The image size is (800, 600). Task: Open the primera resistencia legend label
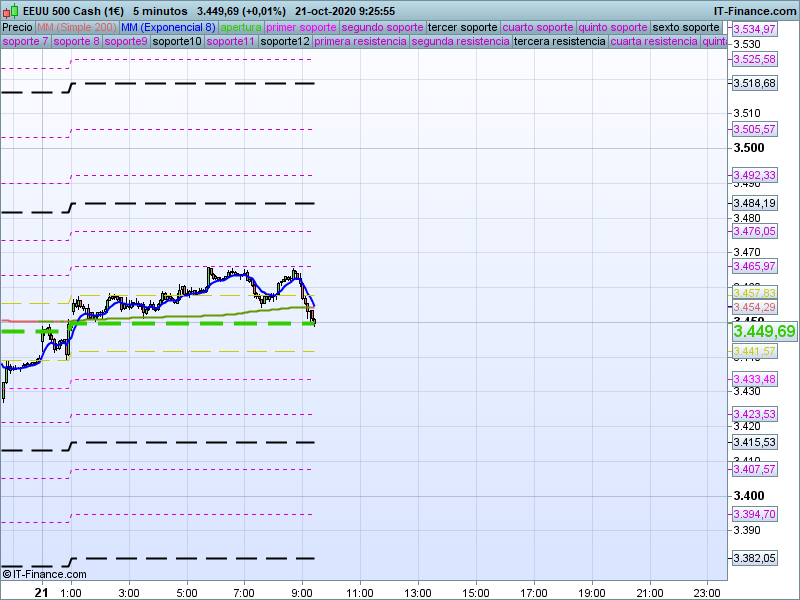360,42
